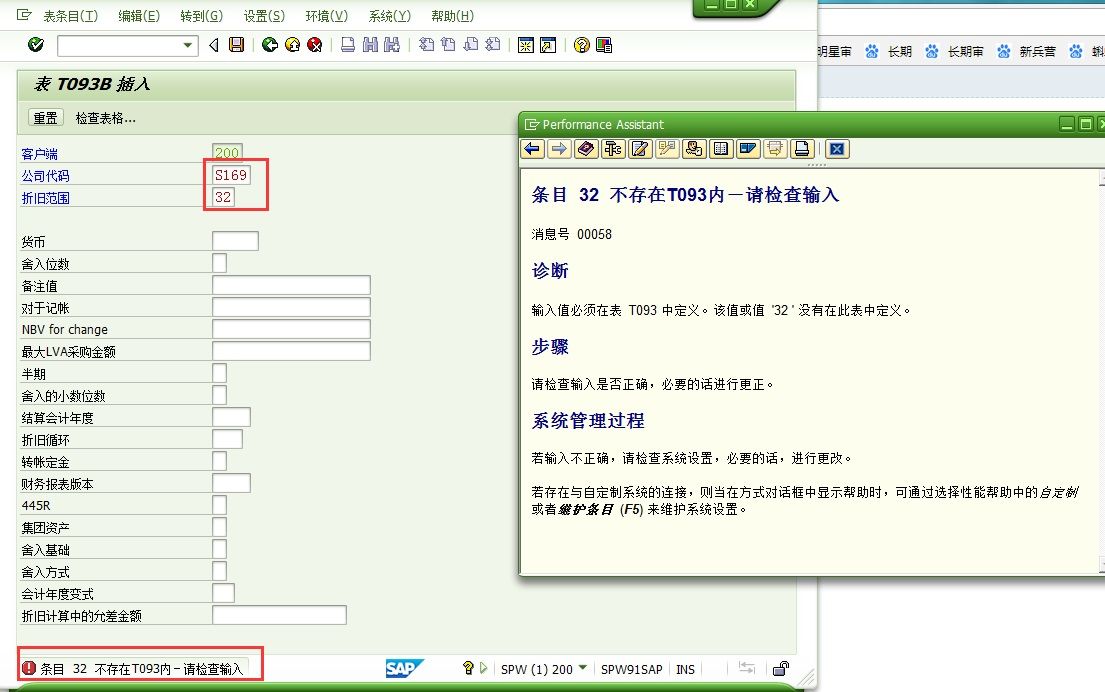This screenshot has width=1105, height=692.
Task: Toggle the 转帐定金 checkbox
Action: coord(219,461)
